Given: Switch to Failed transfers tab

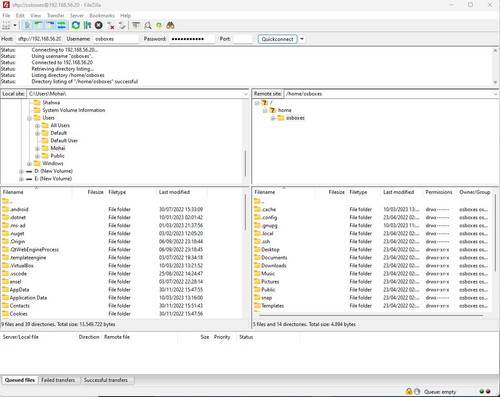Looking at the screenshot, I should point(58,380).
